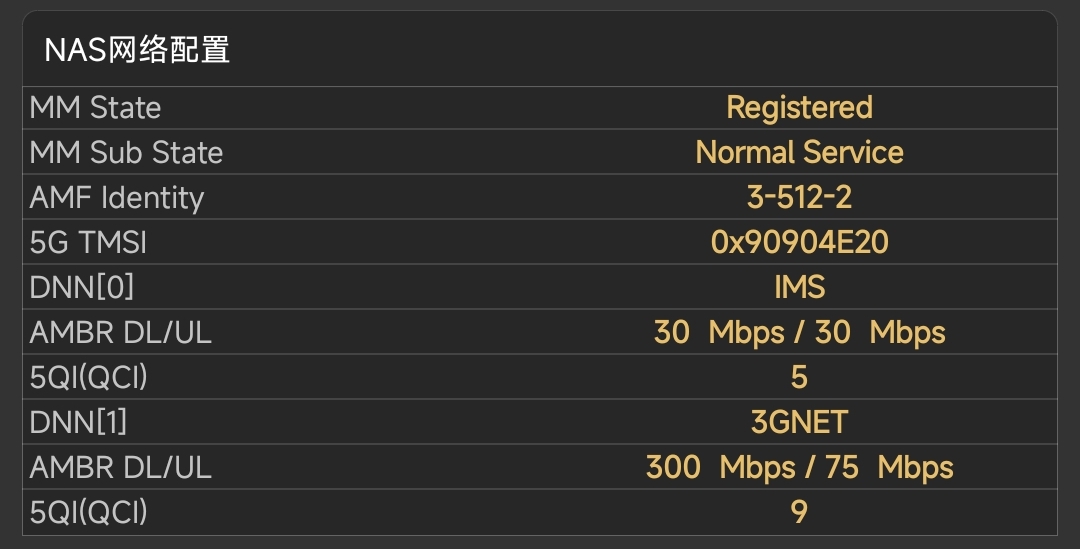The height and width of the screenshot is (549, 1080).
Task: Select the MM State row label
Action: pyautogui.click(x=95, y=108)
